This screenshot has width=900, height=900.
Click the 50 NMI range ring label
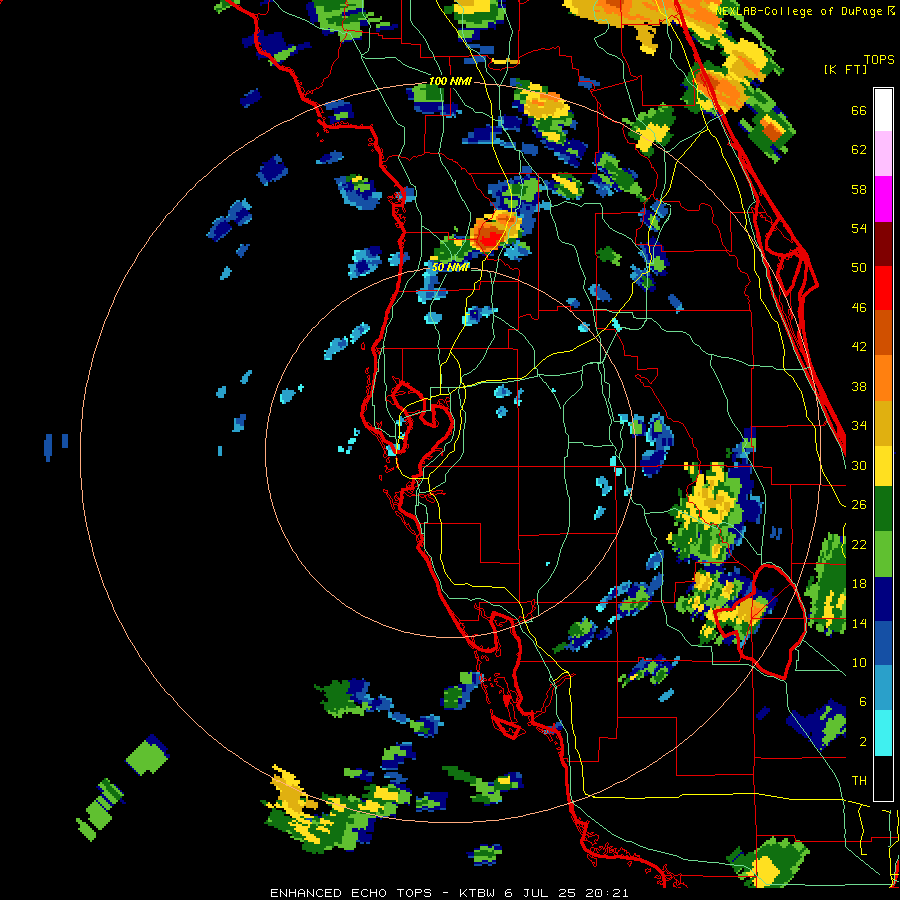click(x=450, y=267)
